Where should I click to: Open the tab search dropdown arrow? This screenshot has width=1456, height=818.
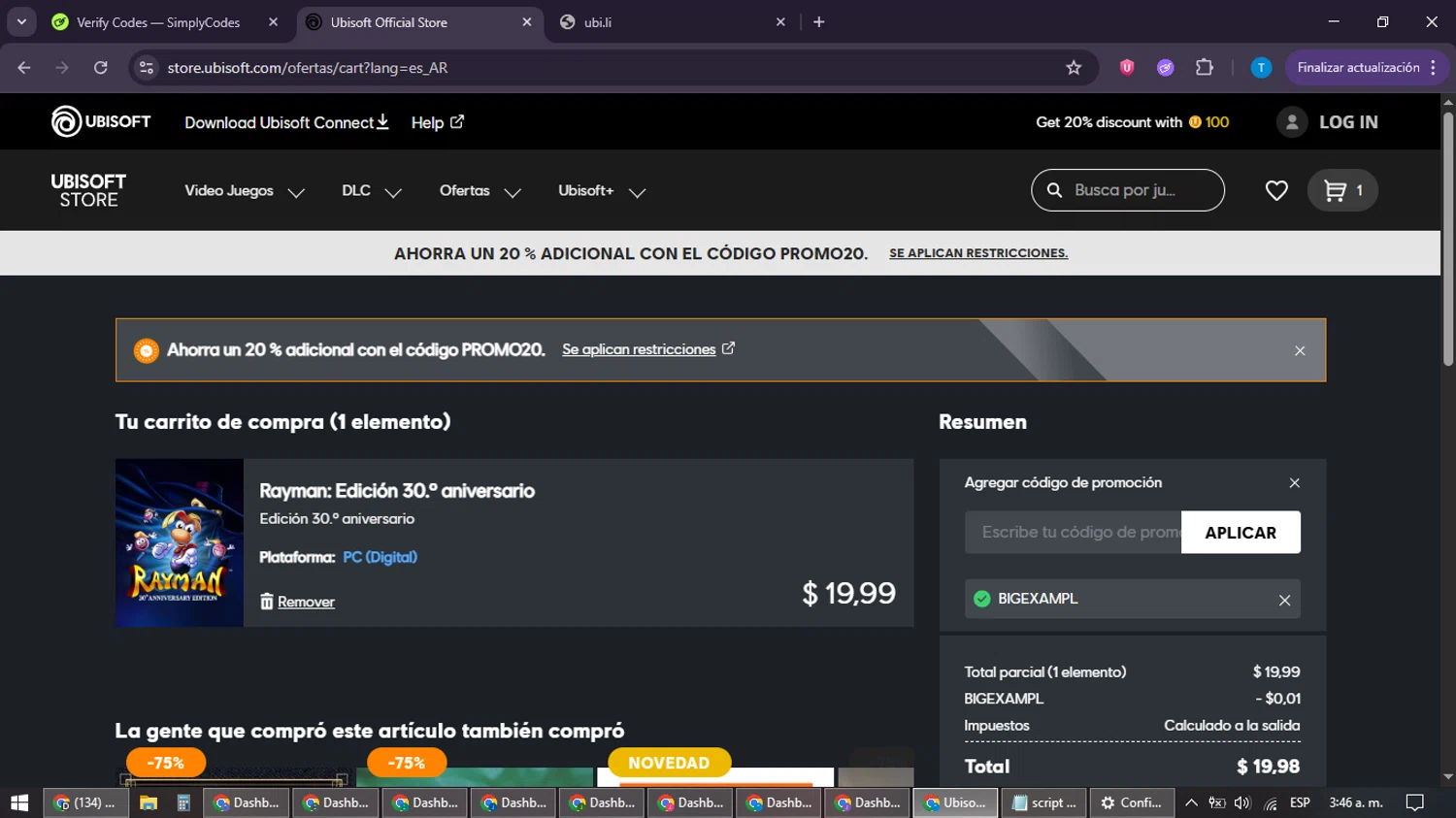[x=21, y=21]
